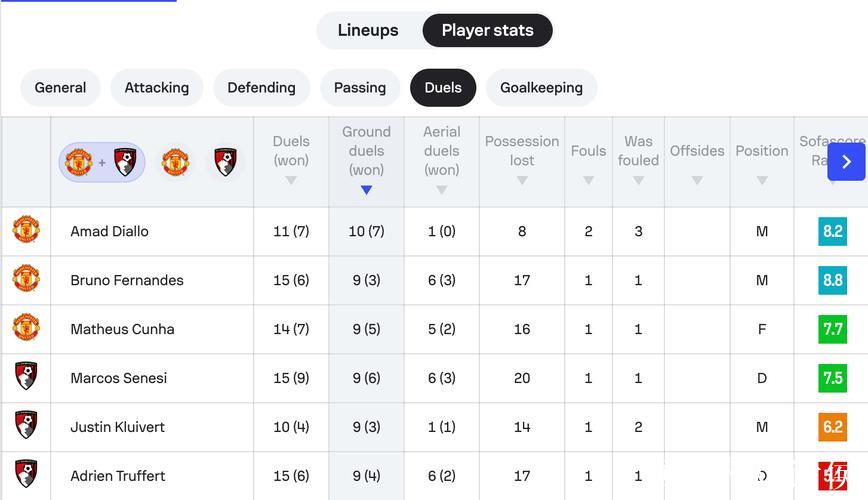Viewport: 868px width, 500px height.
Task: Sort by Possession lost column
Action: (x=522, y=181)
